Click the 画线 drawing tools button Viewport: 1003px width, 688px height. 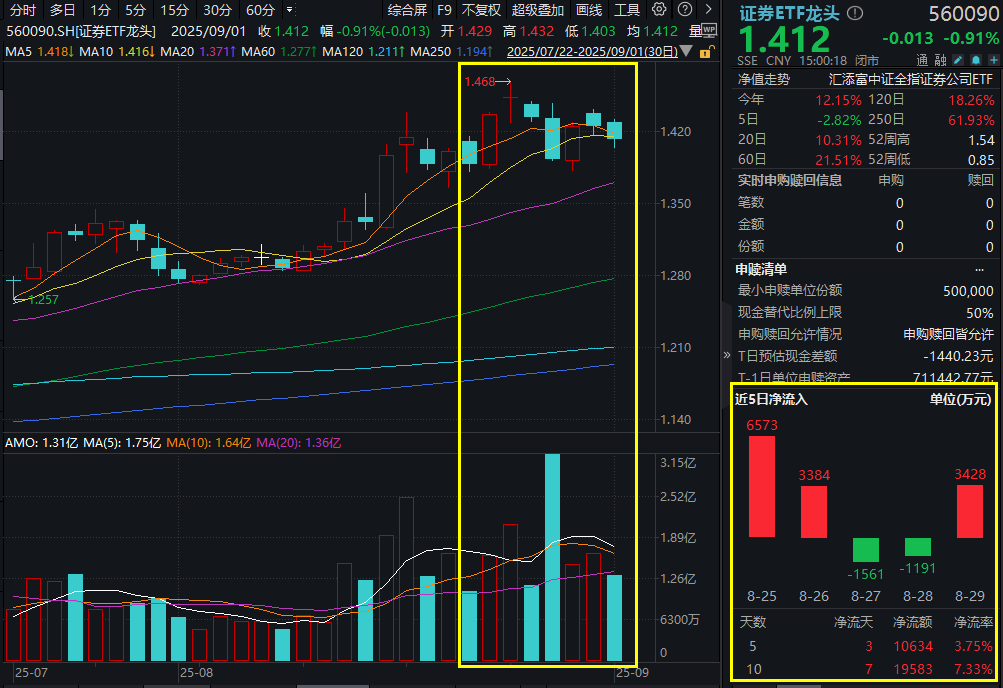[x=590, y=10]
